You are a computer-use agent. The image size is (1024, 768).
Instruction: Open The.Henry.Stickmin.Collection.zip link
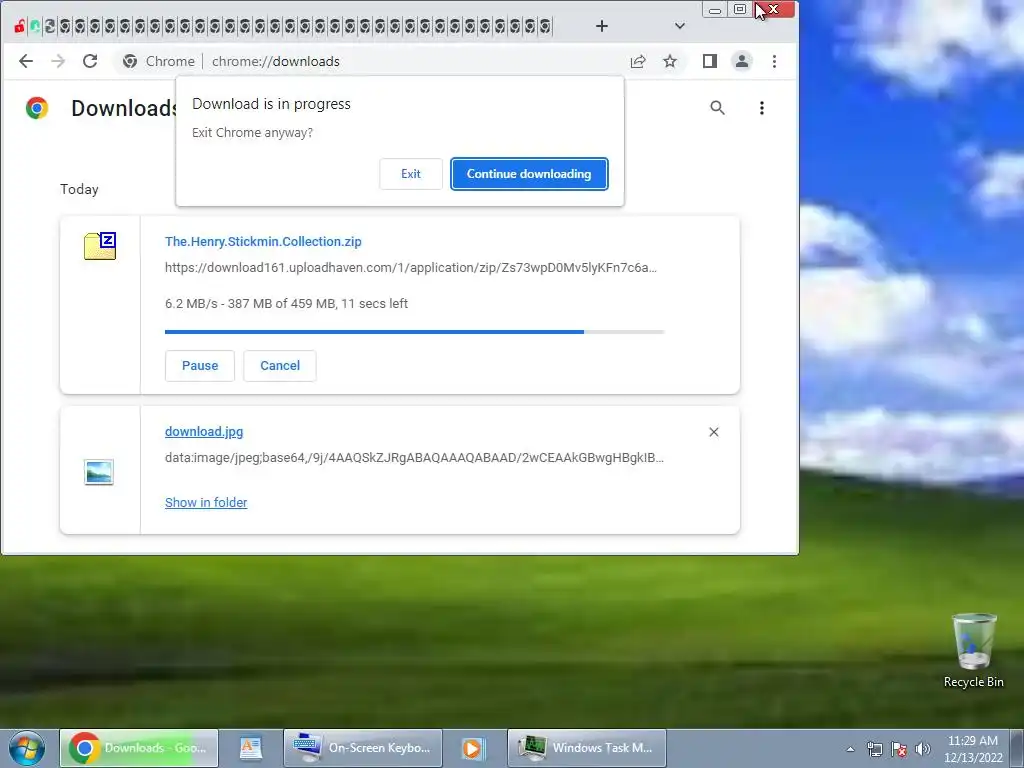click(x=263, y=242)
